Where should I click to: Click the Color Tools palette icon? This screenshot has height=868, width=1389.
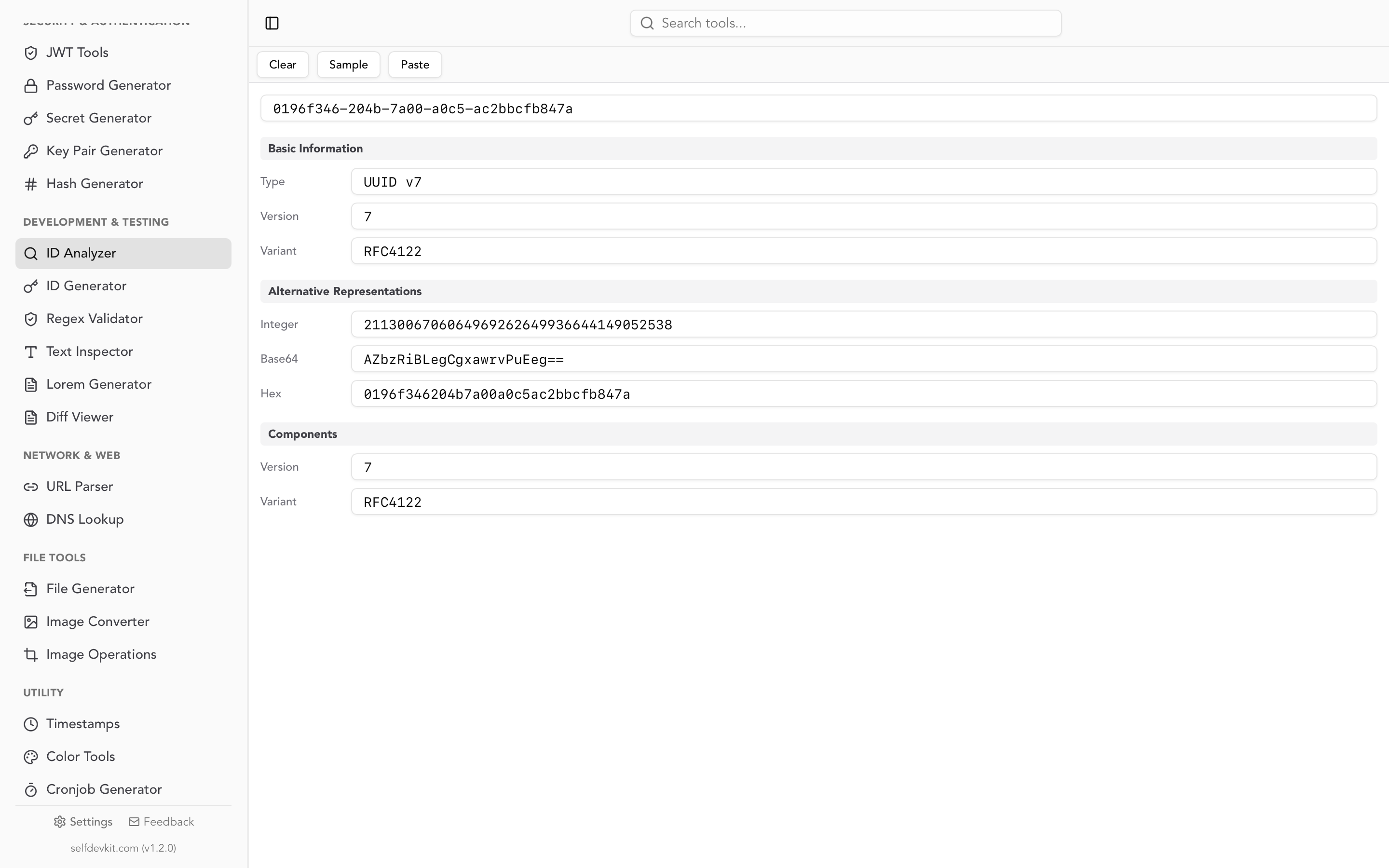(x=31, y=757)
